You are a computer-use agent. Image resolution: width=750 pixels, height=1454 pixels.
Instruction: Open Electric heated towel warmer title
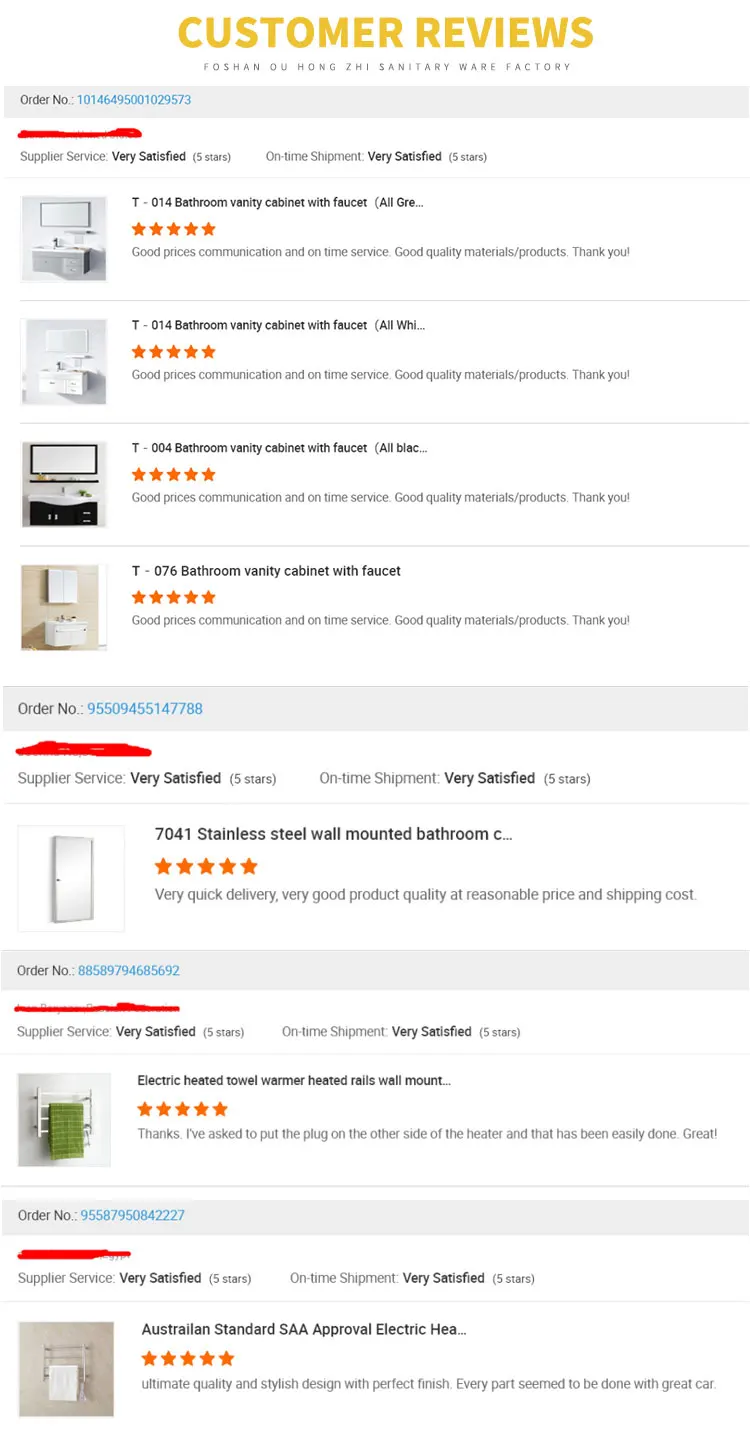click(293, 1080)
